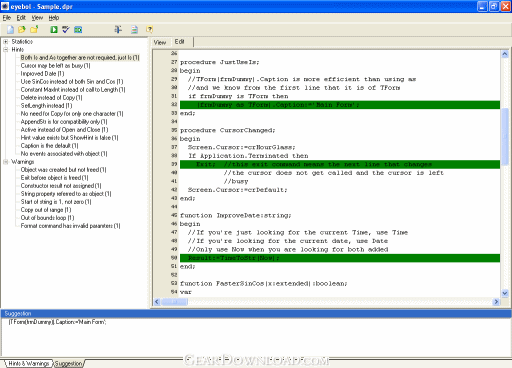Click the New file toolbar icon

click(11, 30)
